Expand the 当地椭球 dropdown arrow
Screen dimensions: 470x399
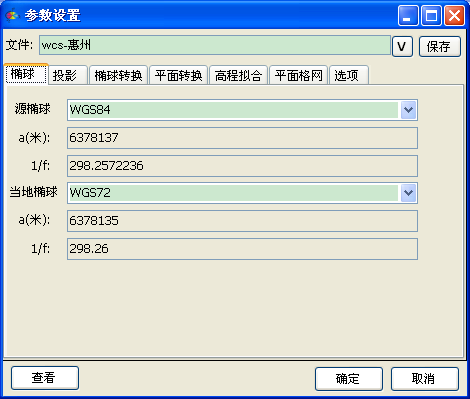coord(408,193)
